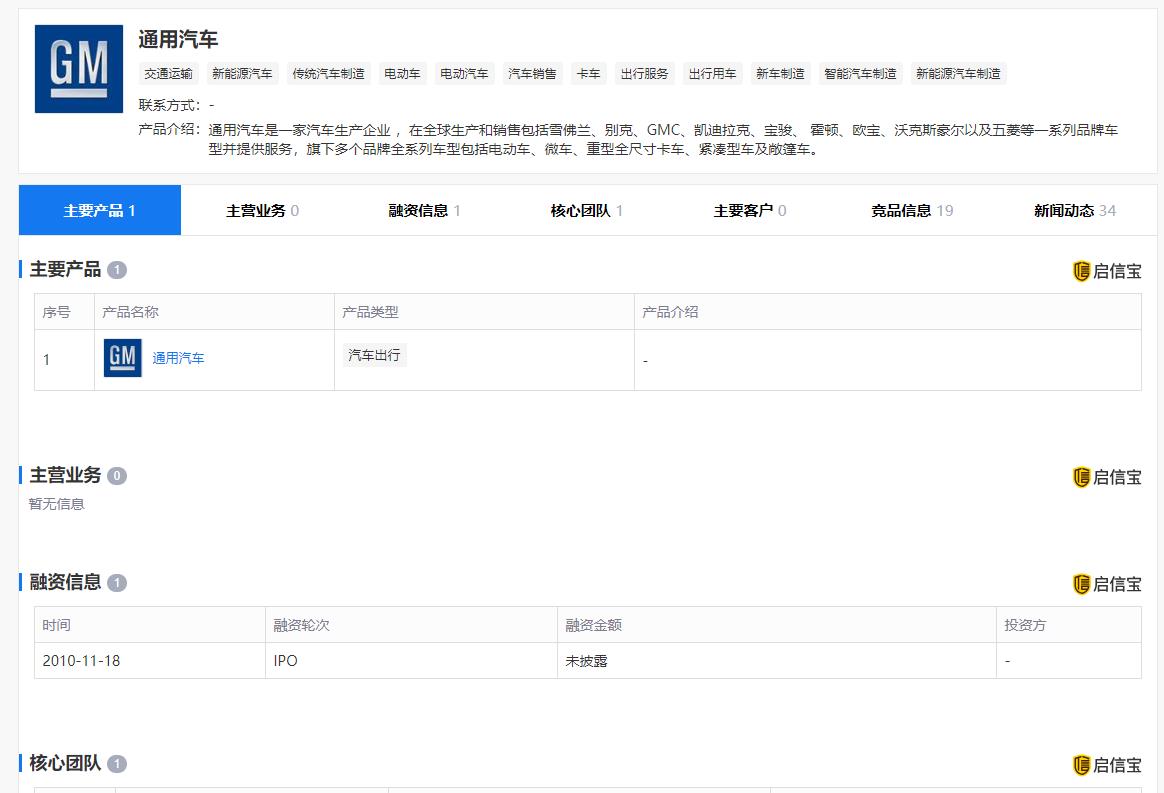Click the 出行服务 tag

pyautogui.click(x=644, y=74)
